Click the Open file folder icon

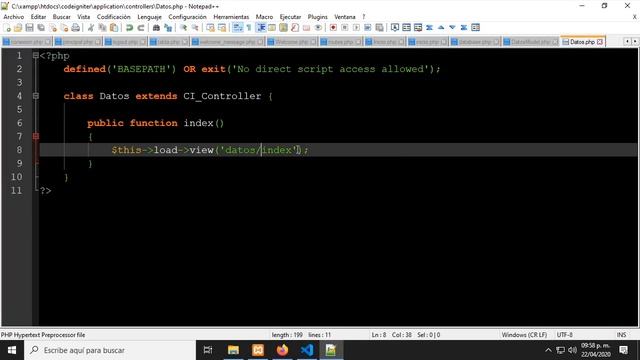click(x=18, y=28)
